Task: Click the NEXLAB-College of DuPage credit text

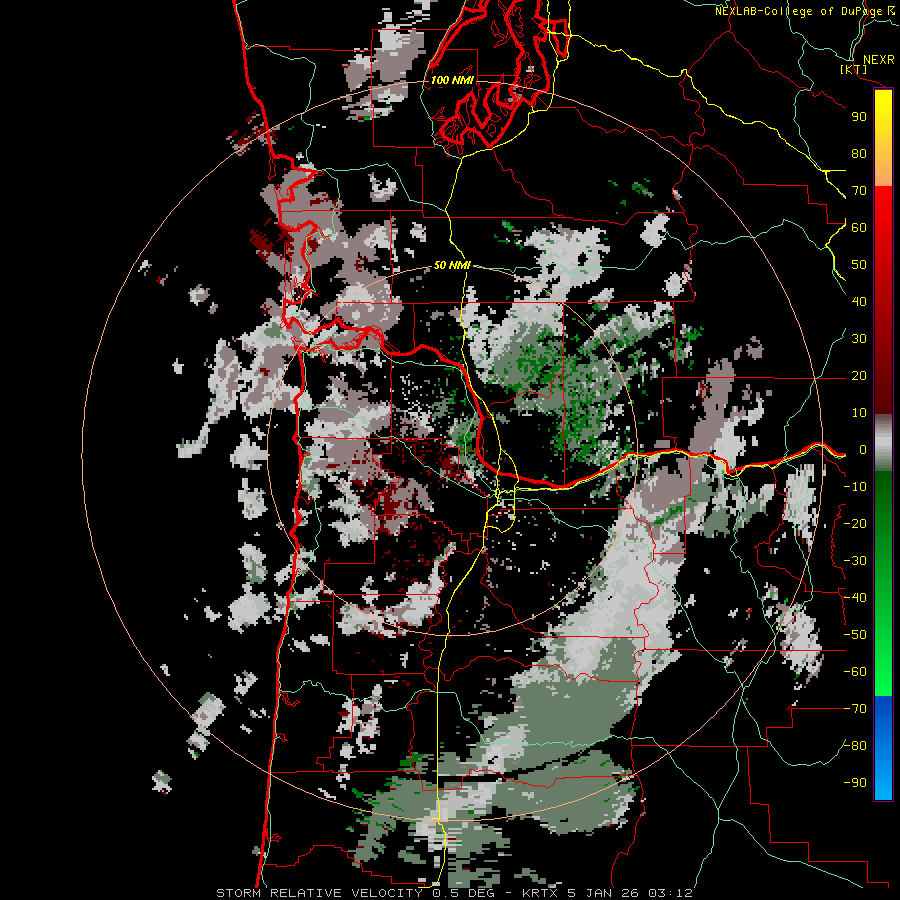Action: pyautogui.click(x=804, y=11)
